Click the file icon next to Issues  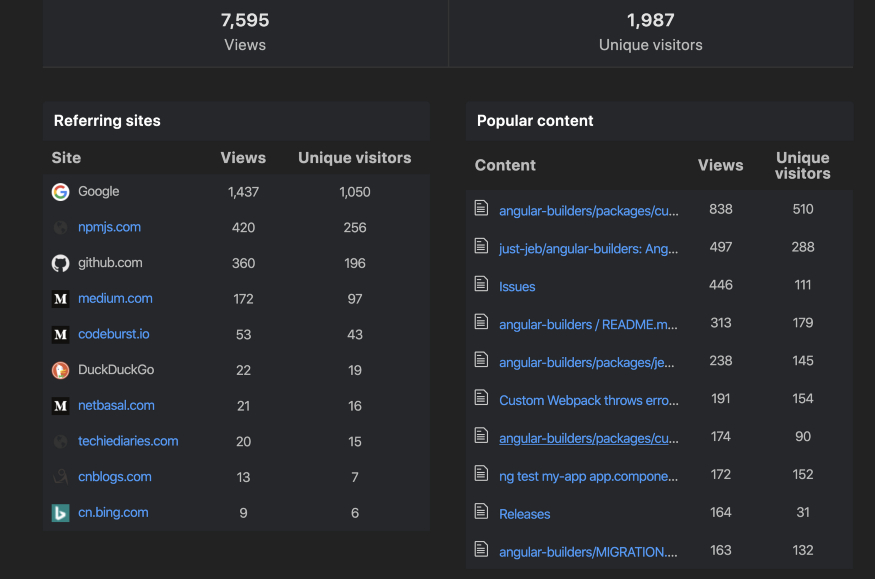[x=482, y=285]
